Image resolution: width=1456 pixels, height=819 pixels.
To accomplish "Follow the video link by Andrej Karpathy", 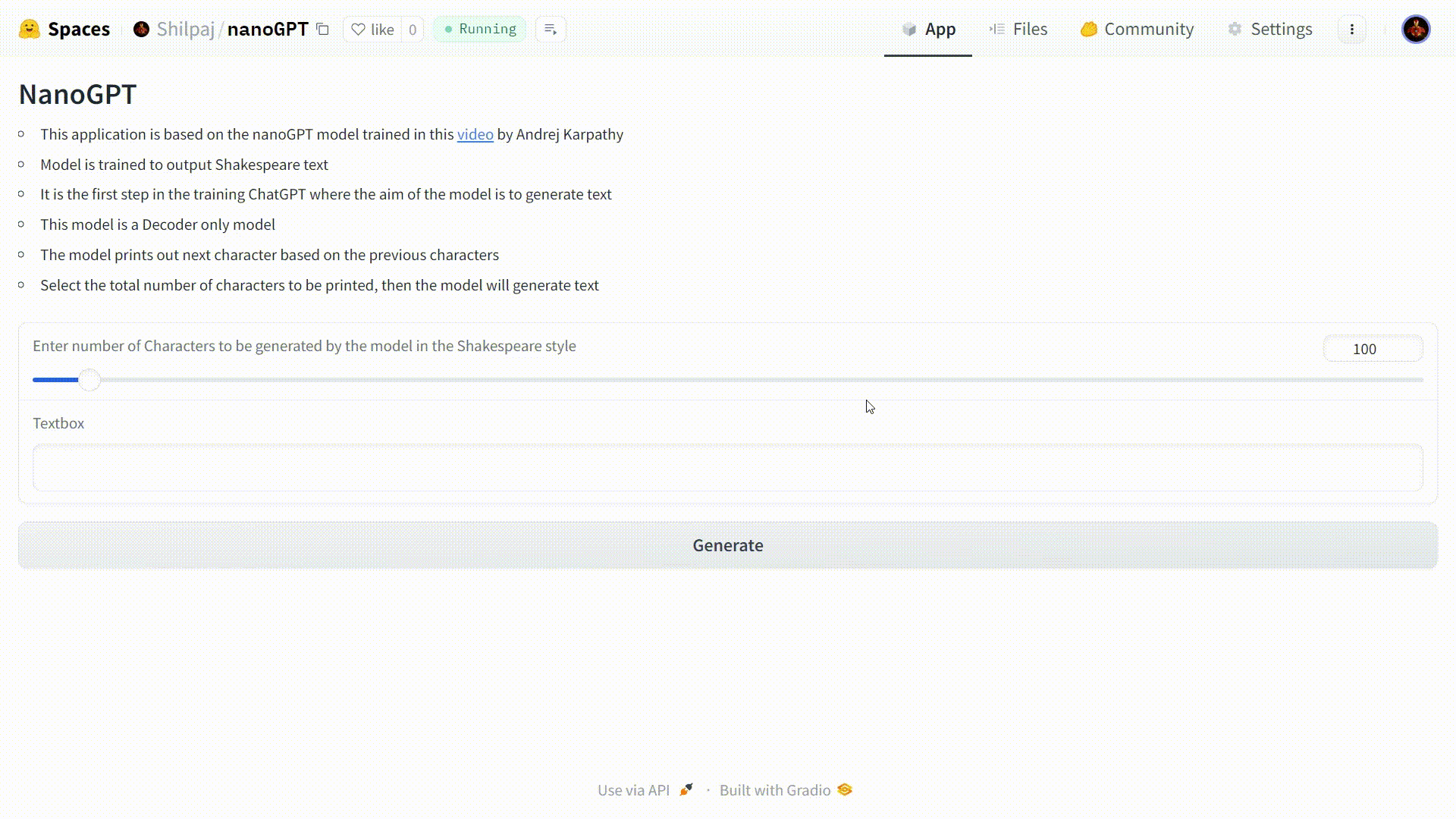I will (475, 134).
